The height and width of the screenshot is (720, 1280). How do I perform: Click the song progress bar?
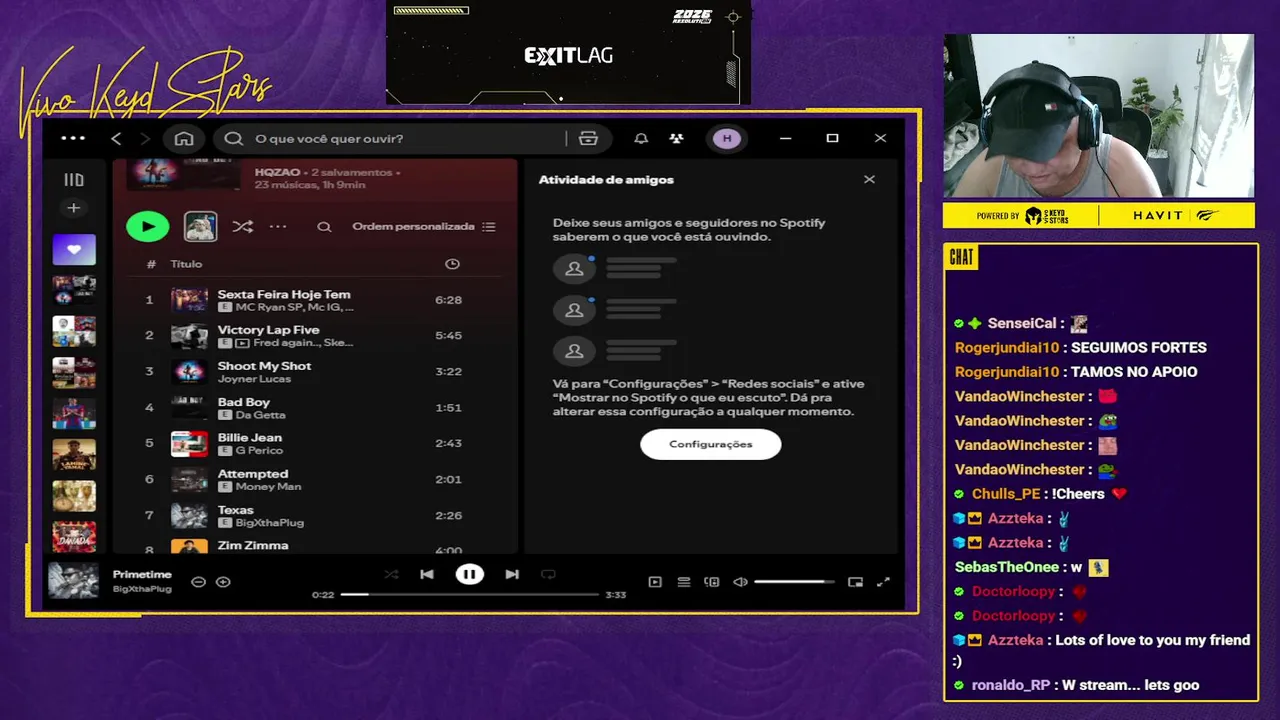[x=469, y=594]
